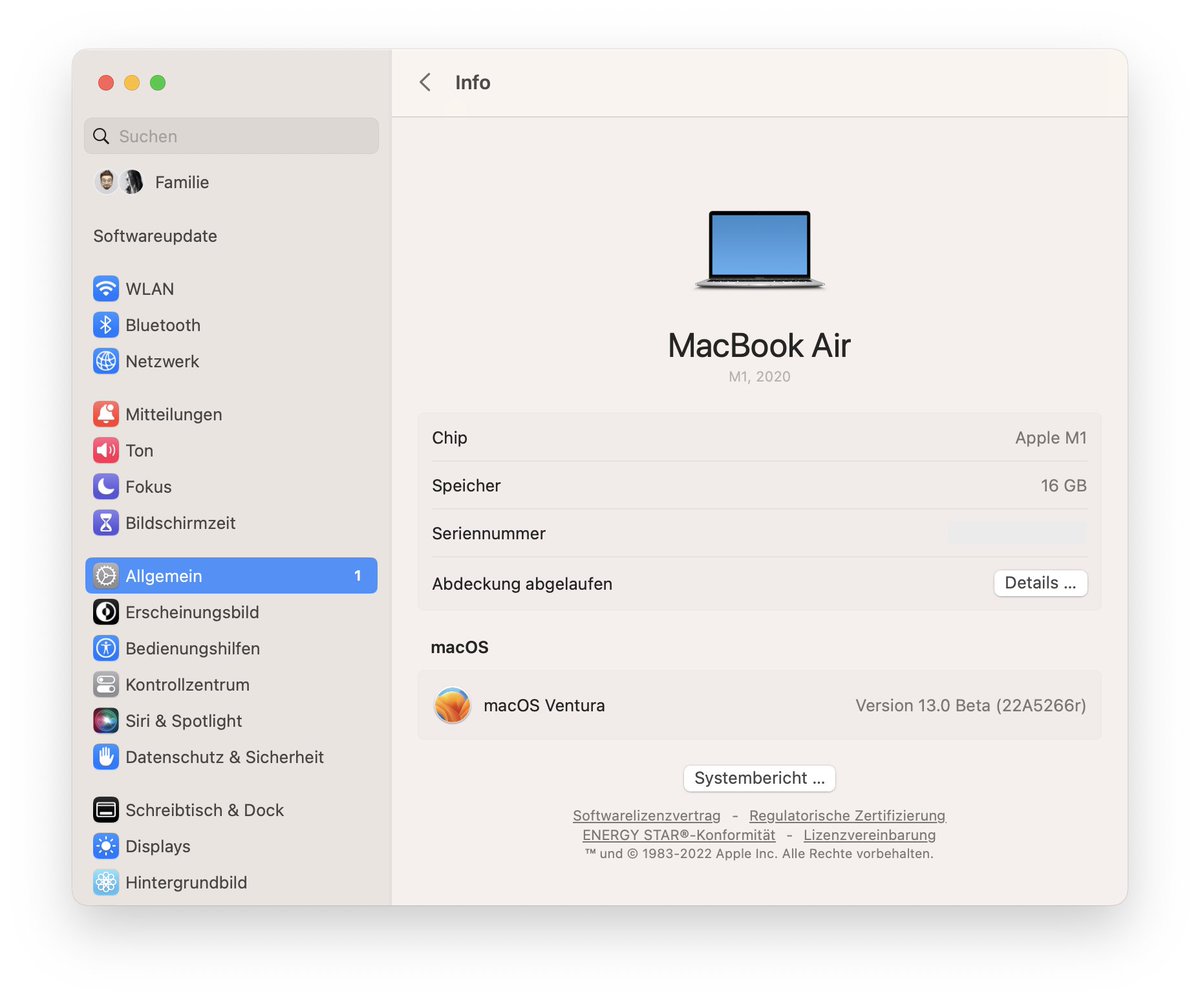
Task: Select the Fokus moon icon
Action: 106,487
